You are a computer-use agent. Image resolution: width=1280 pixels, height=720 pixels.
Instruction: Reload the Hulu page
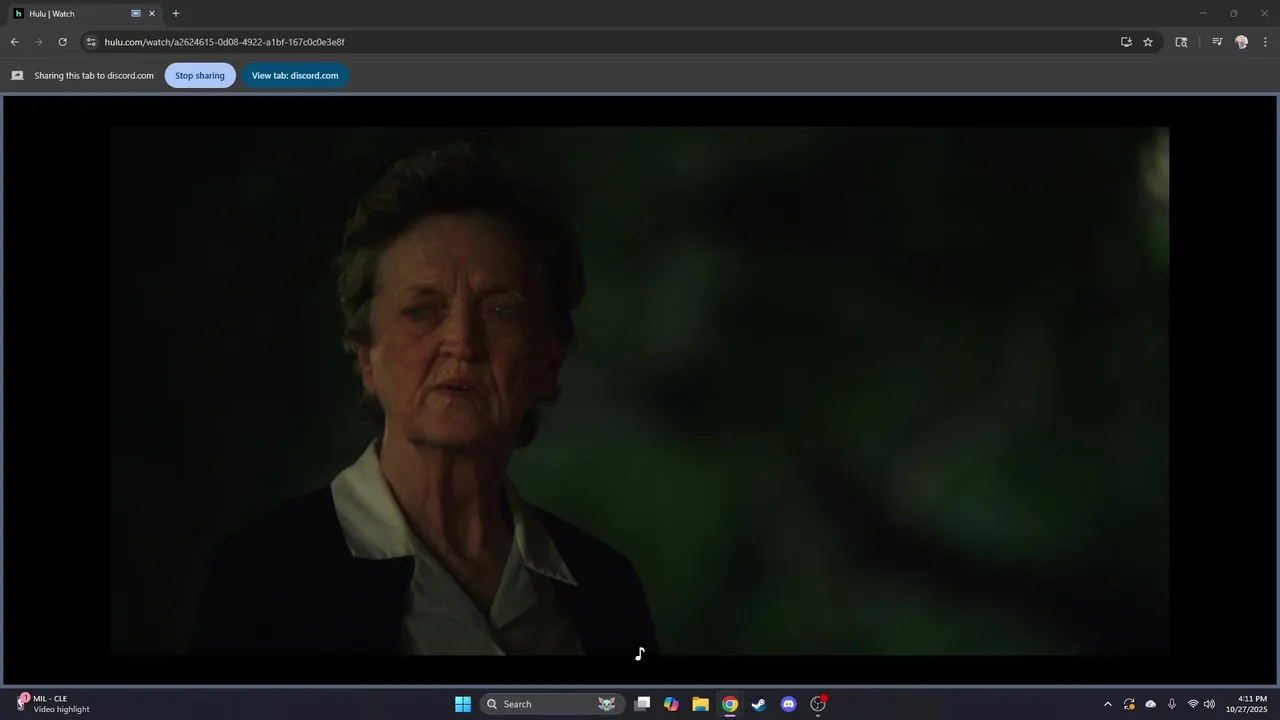[x=62, y=42]
